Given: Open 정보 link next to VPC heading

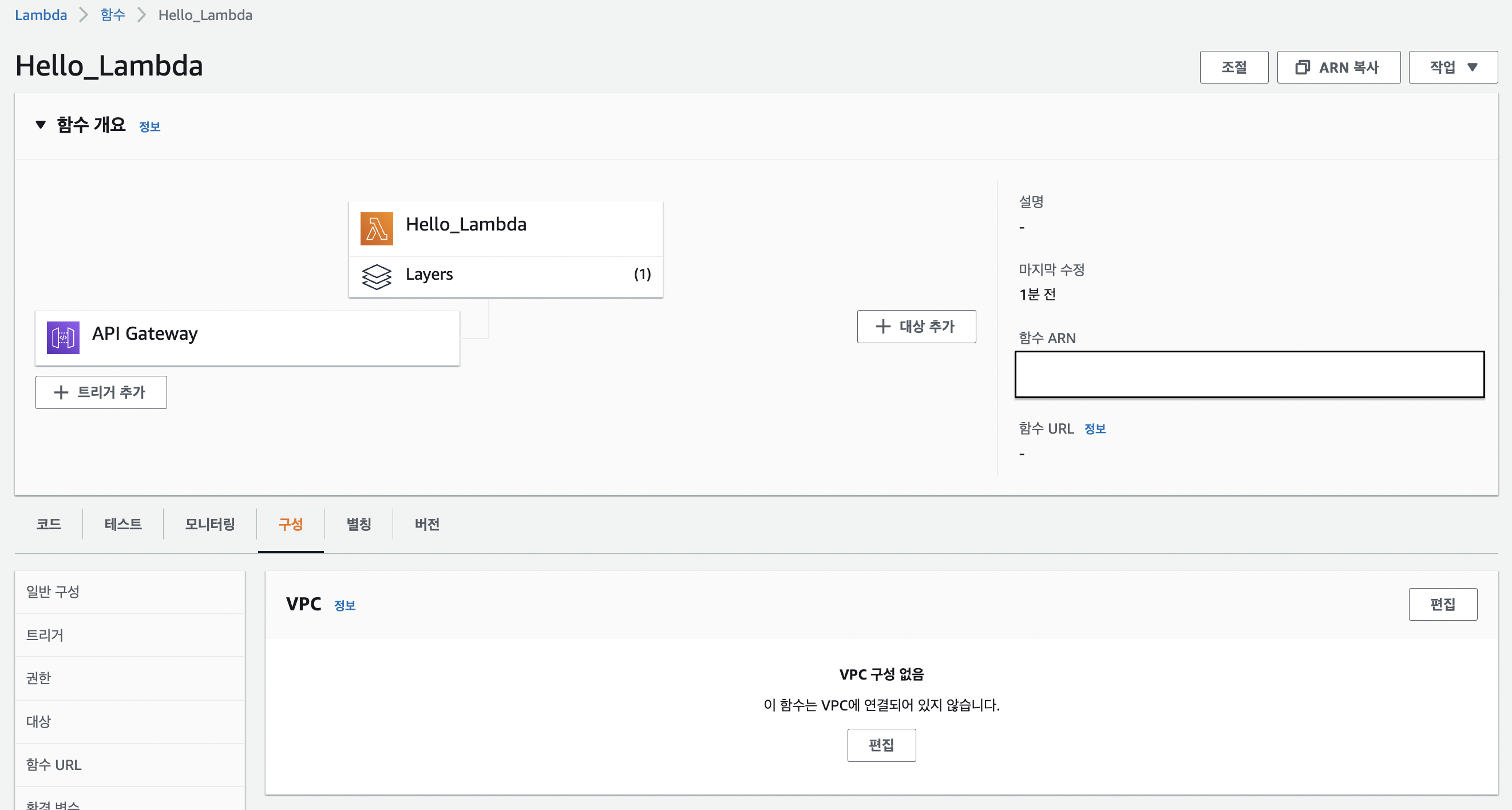Looking at the screenshot, I should tap(345, 605).
